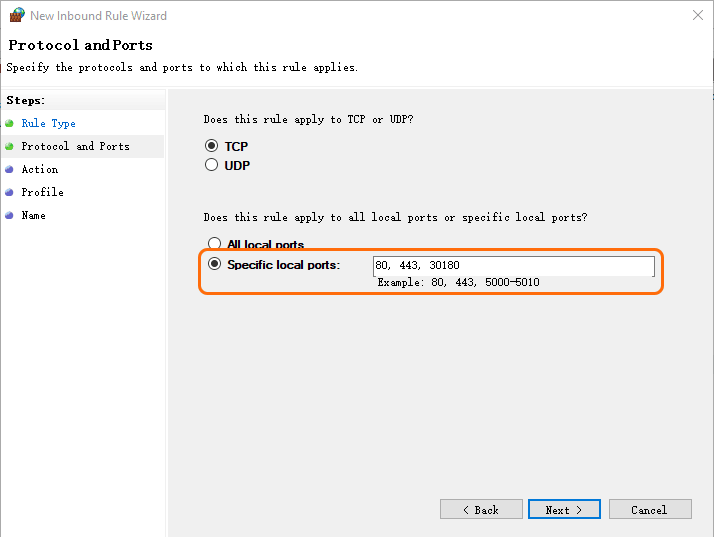Select the Name step in sidebar
Screen dimensions: 714x537
[x=33, y=215]
